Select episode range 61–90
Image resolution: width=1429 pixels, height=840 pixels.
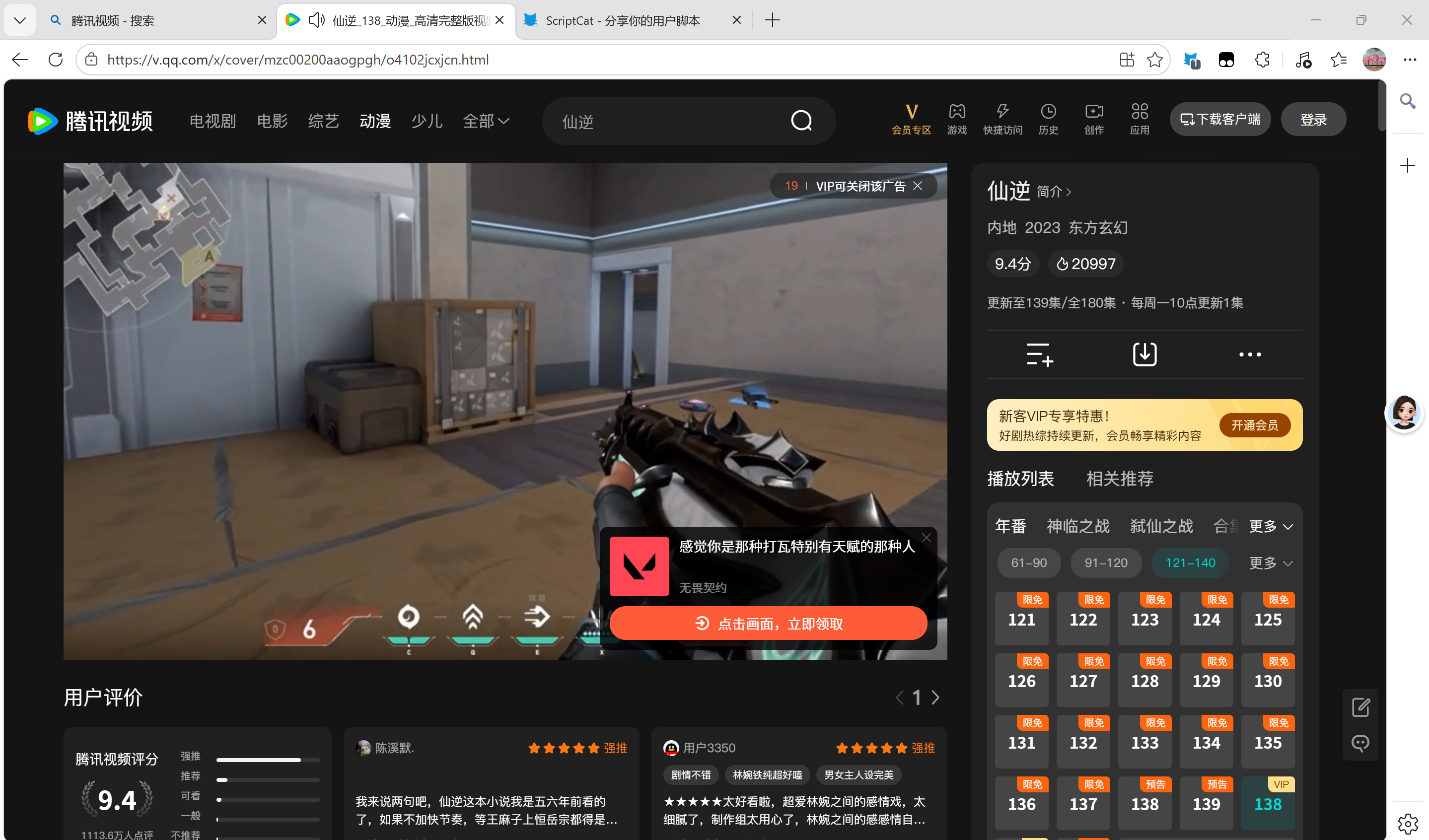tap(1029, 563)
